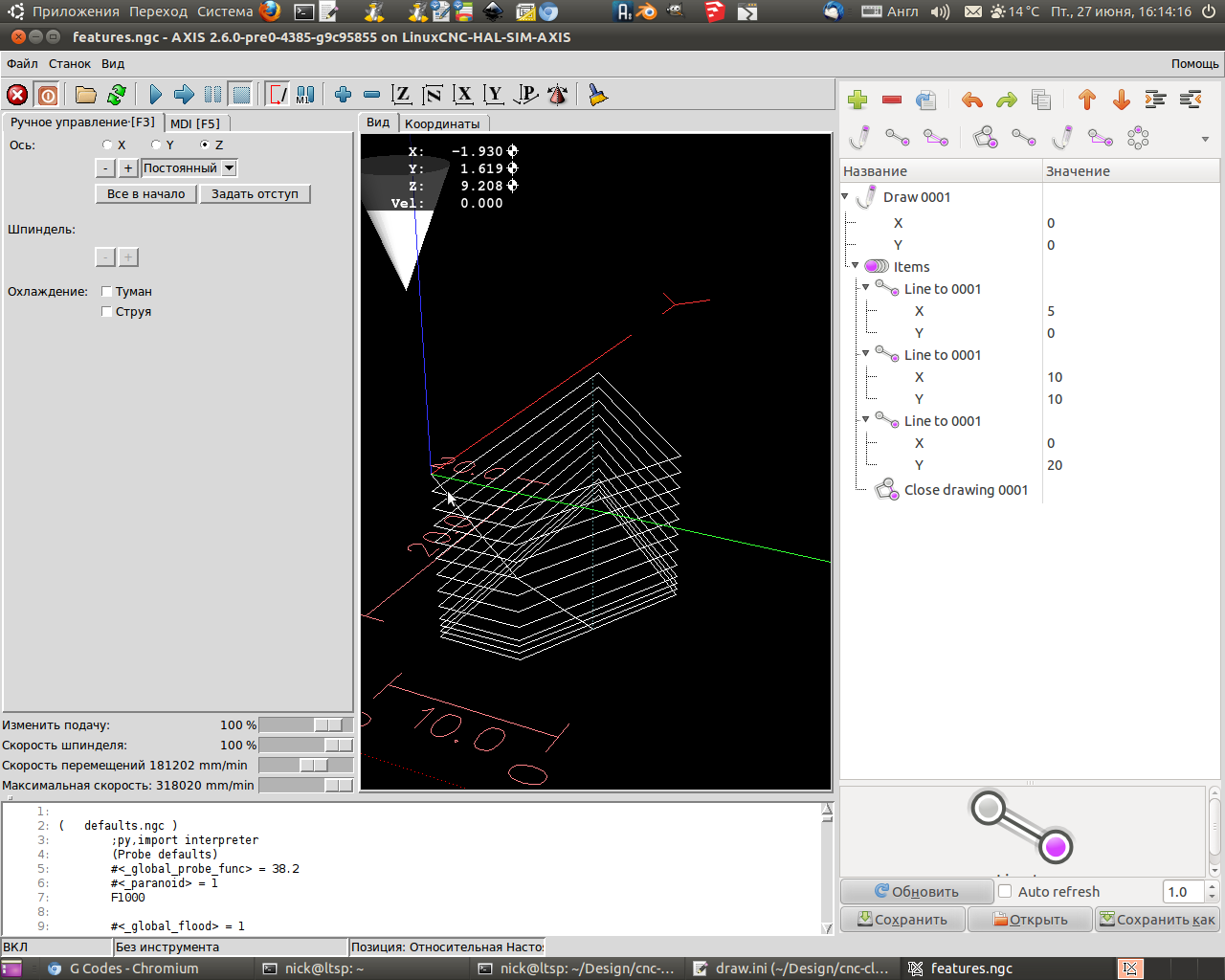This screenshot has height=980, width=1225.
Task: Move feature up with orange up arrow
Action: [1087, 100]
